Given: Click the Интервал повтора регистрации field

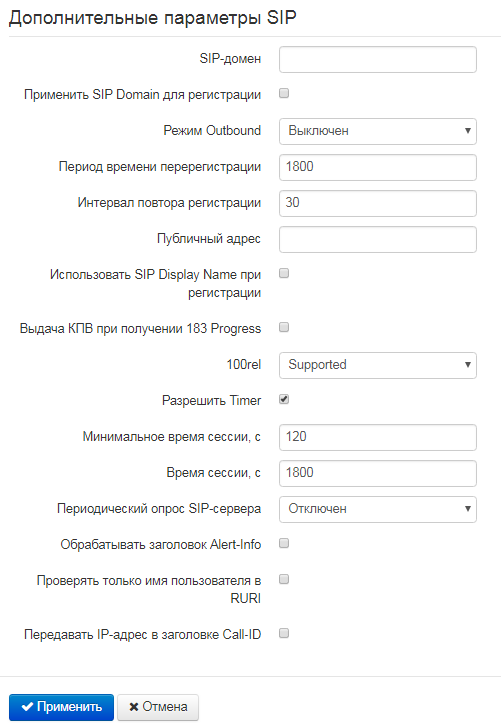Looking at the screenshot, I should click(378, 203).
